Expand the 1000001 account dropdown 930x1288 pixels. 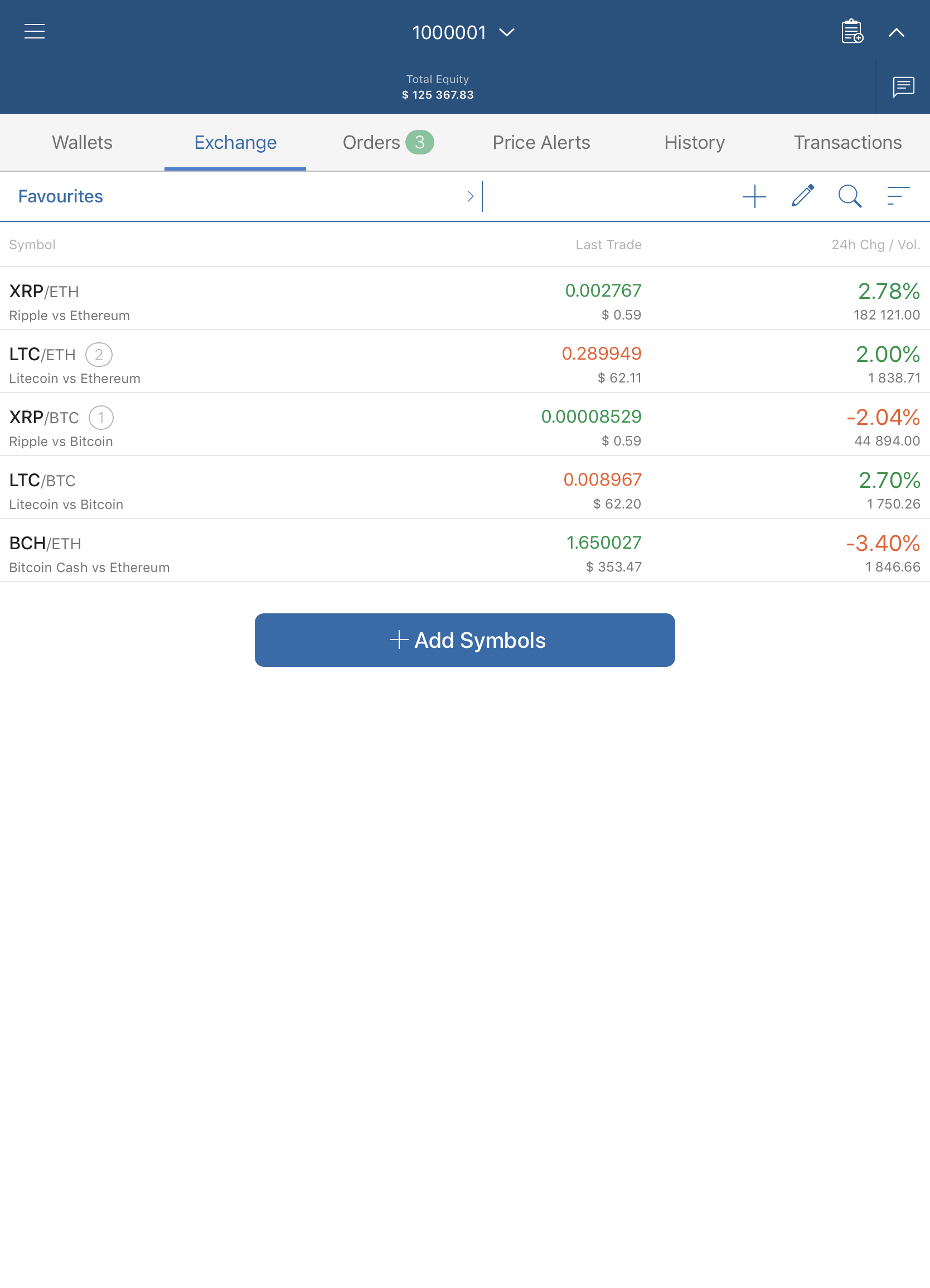click(464, 32)
